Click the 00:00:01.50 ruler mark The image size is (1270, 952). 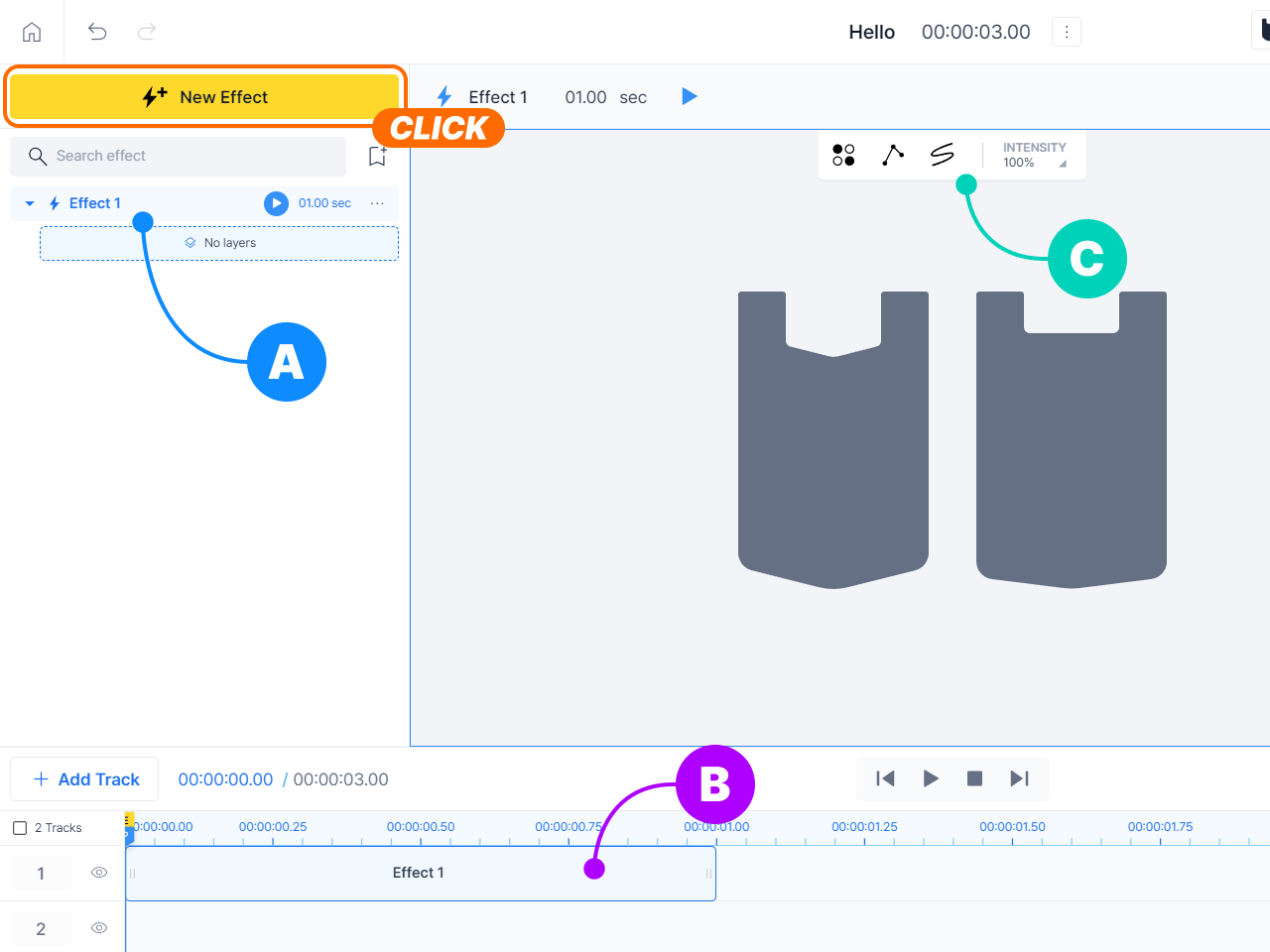1012,826
